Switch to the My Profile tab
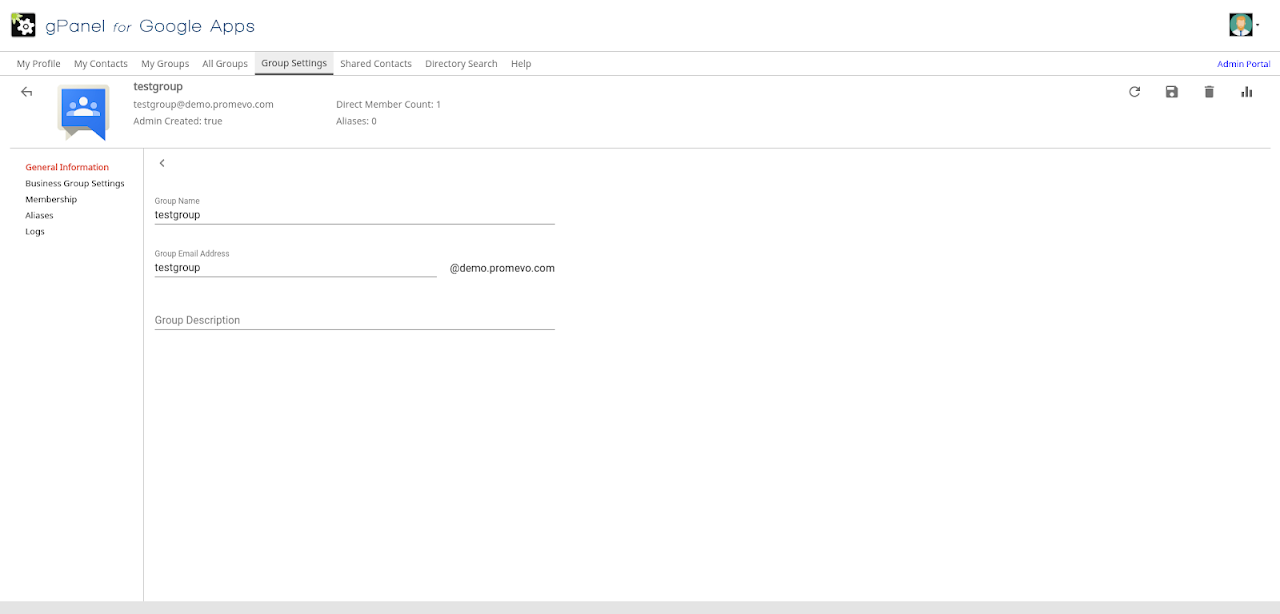 [38, 64]
